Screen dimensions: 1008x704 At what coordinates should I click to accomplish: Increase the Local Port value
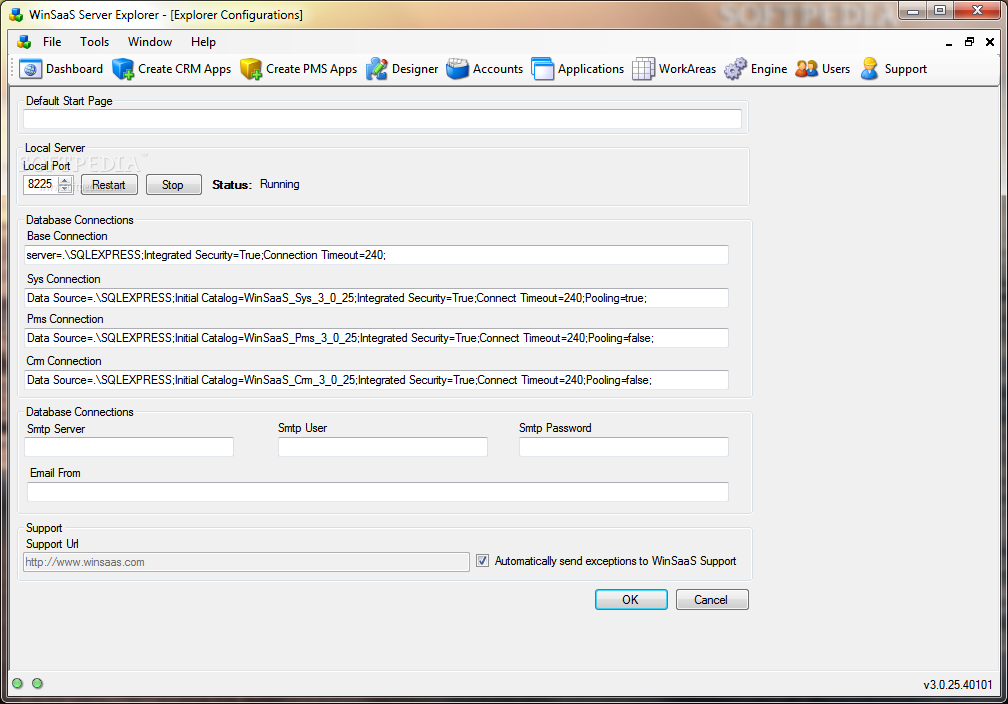[65, 180]
